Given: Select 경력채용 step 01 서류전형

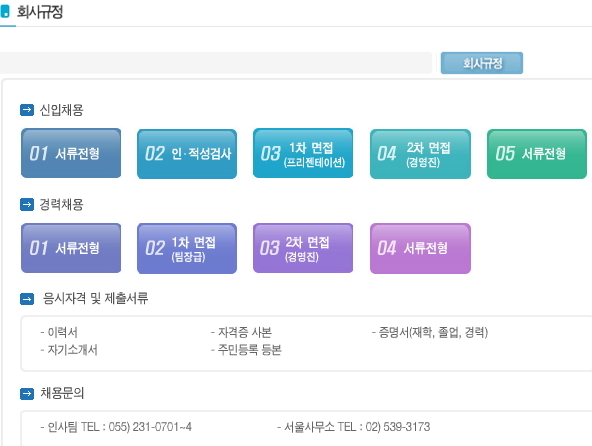Looking at the screenshot, I should tap(71, 248).
